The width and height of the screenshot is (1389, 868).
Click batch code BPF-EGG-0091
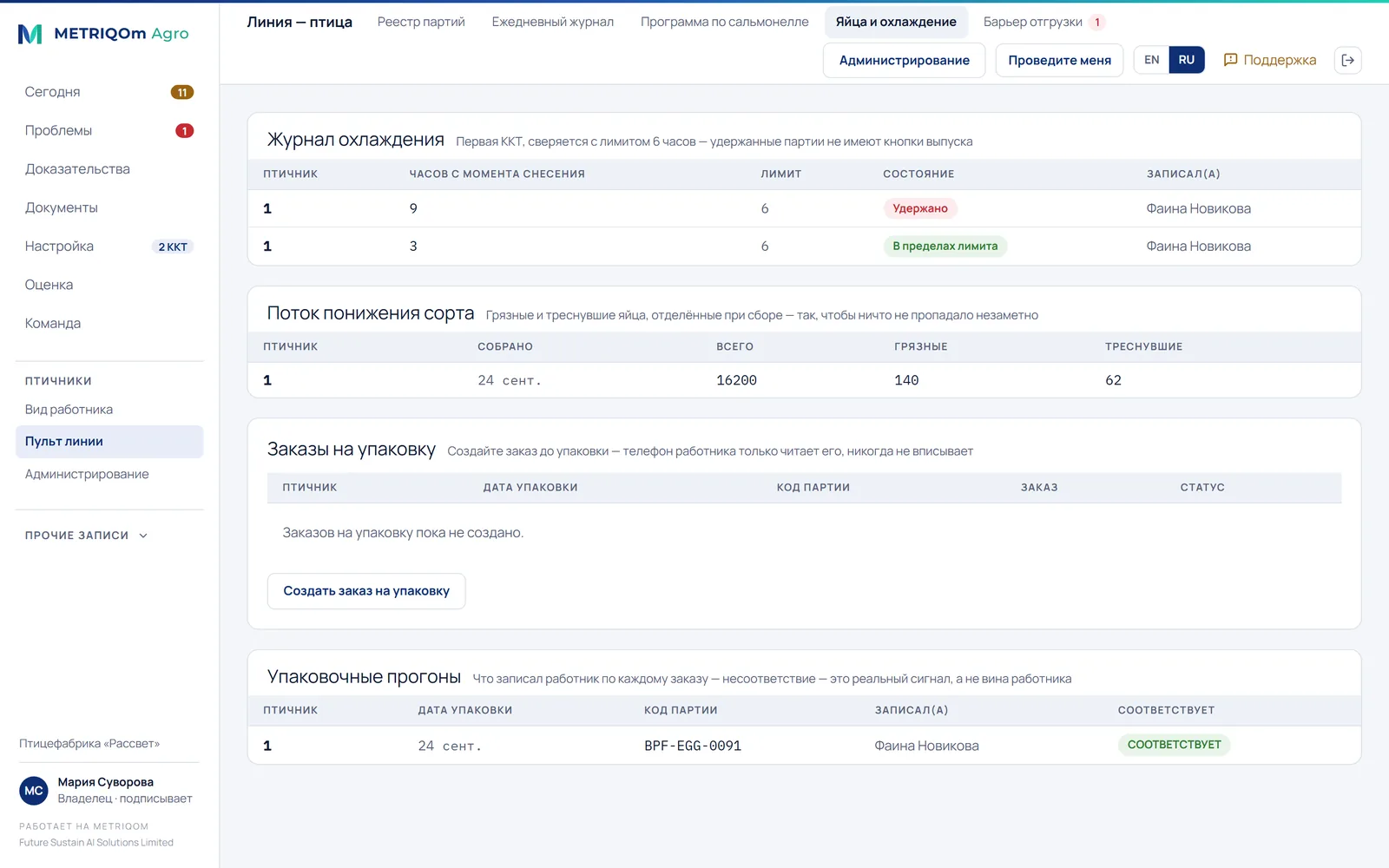tap(693, 746)
